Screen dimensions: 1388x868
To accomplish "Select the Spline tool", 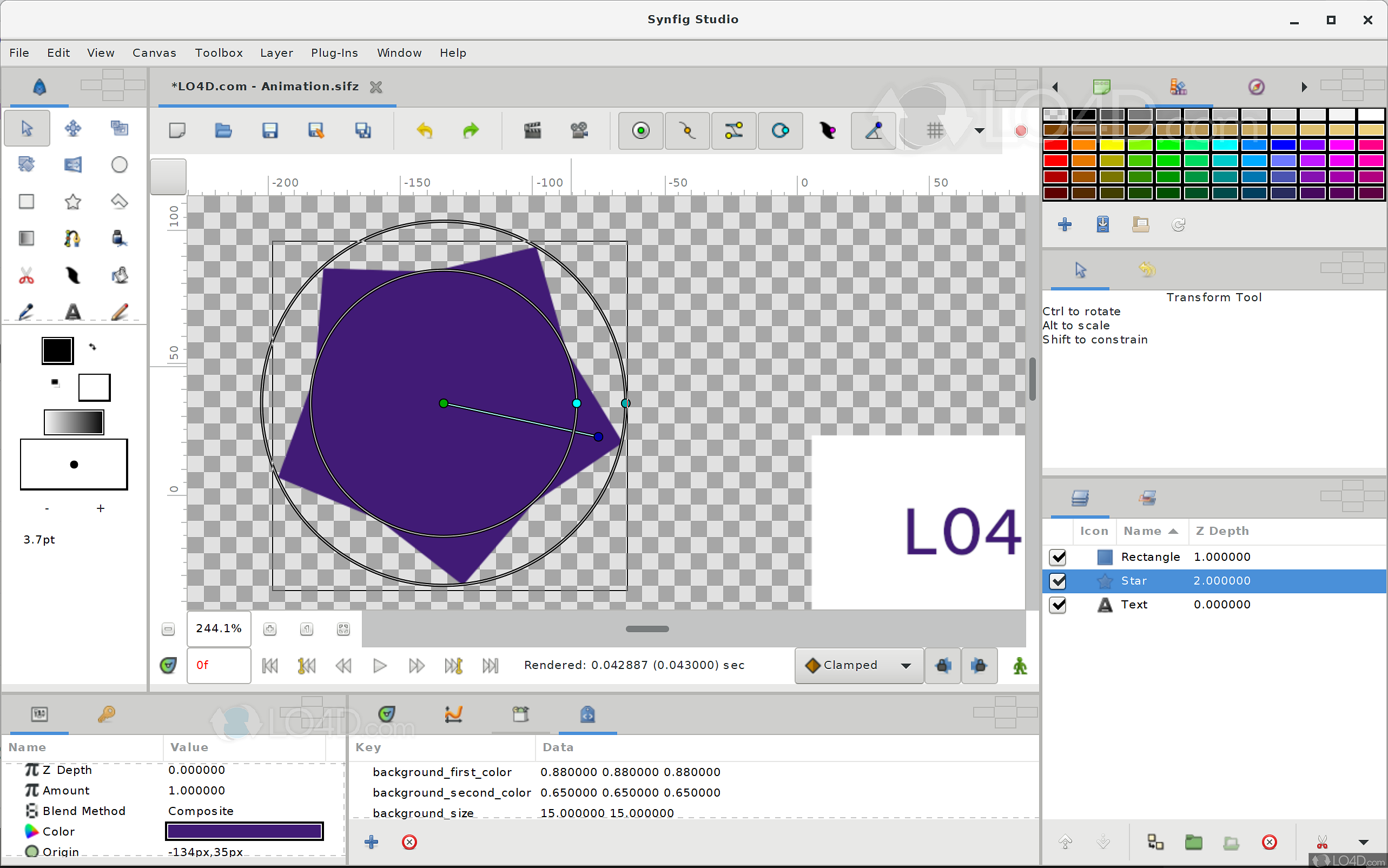I will click(x=73, y=238).
